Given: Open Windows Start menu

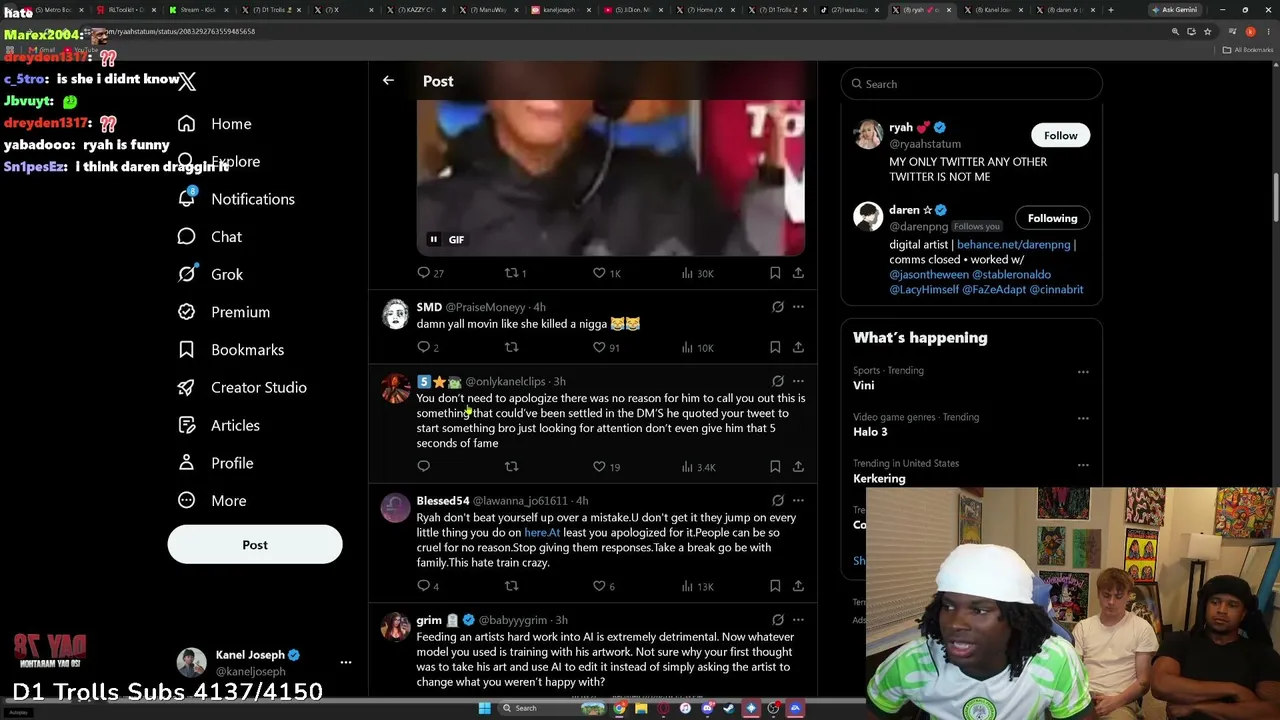Looking at the screenshot, I should (485, 708).
